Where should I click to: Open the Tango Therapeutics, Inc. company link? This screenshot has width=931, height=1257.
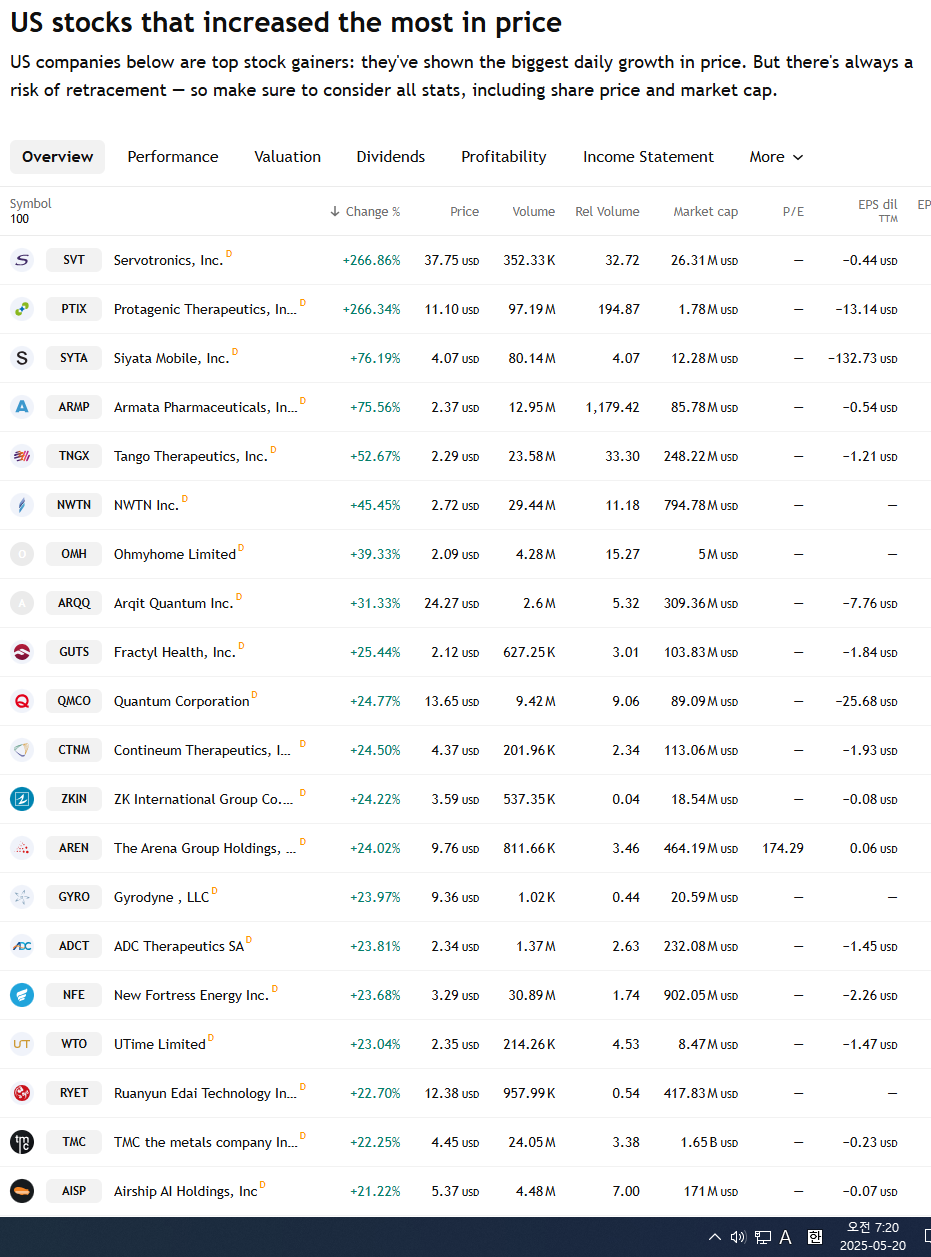tap(191, 456)
